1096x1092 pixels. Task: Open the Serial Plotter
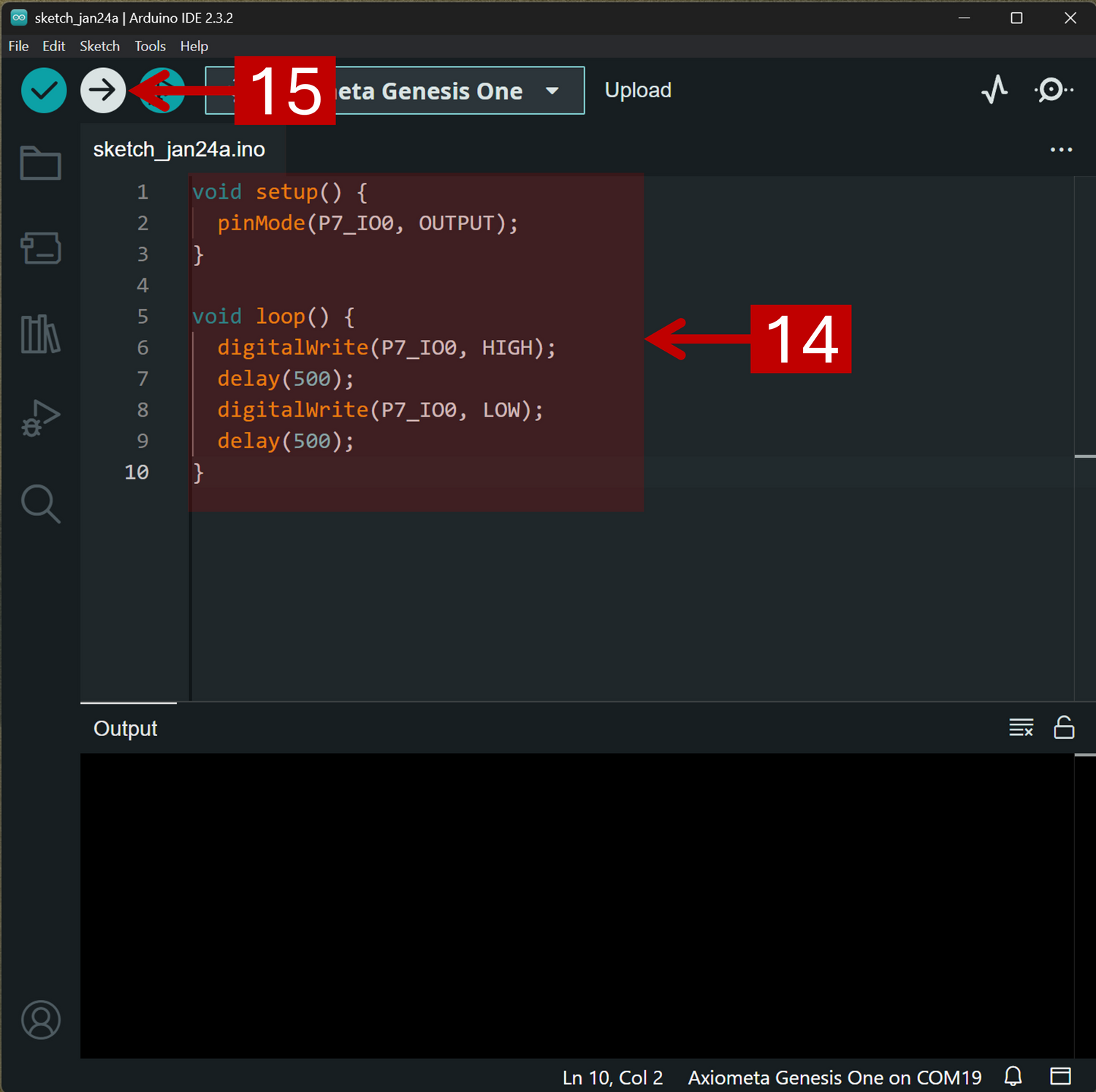click(x=994, y=90)
